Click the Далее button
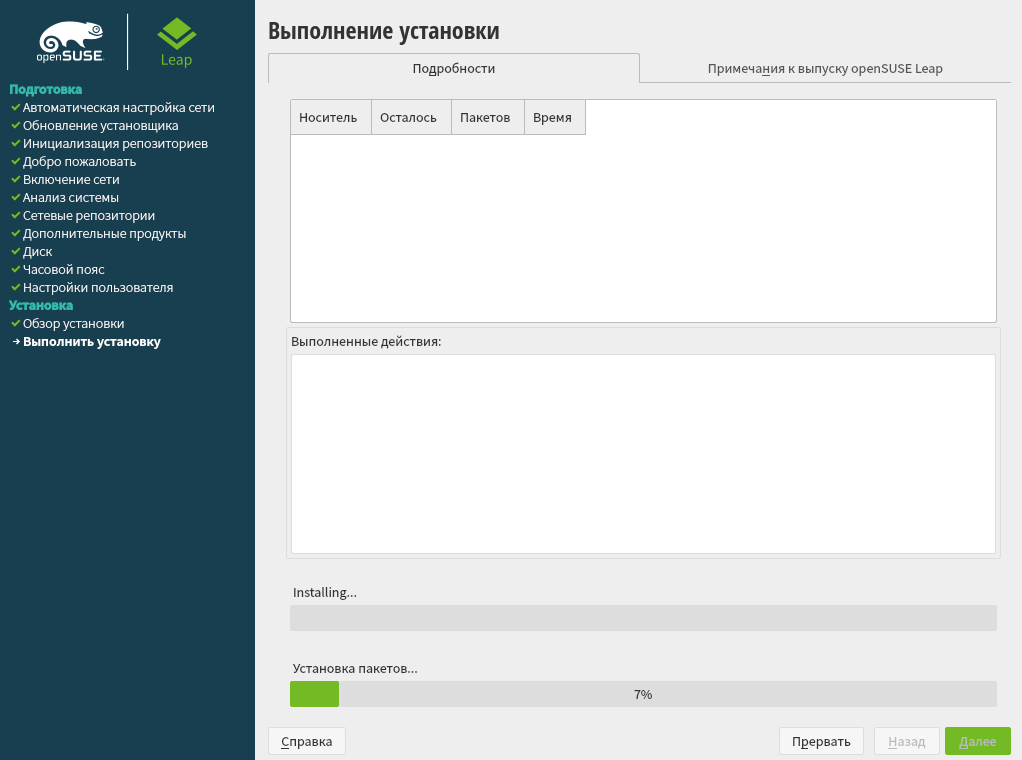 click(978, 741)
